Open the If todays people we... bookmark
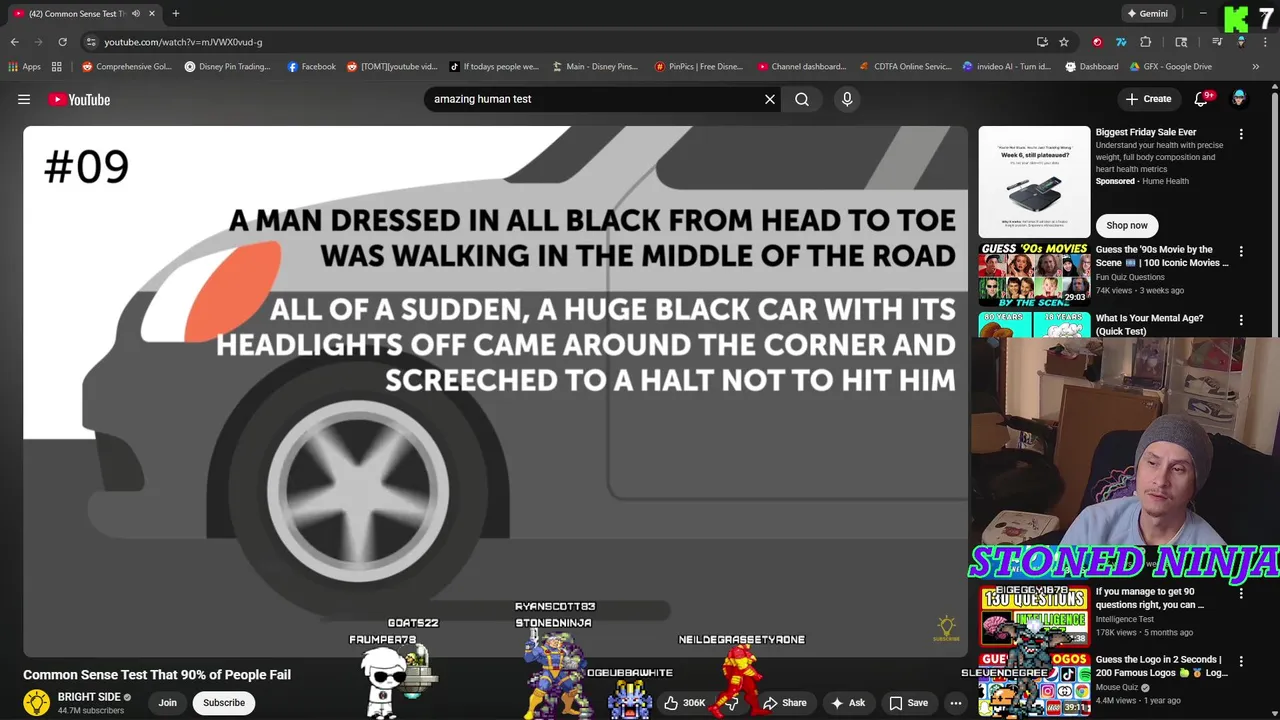Viewport: 1280px width, 720px height. (x=493, y=67)
